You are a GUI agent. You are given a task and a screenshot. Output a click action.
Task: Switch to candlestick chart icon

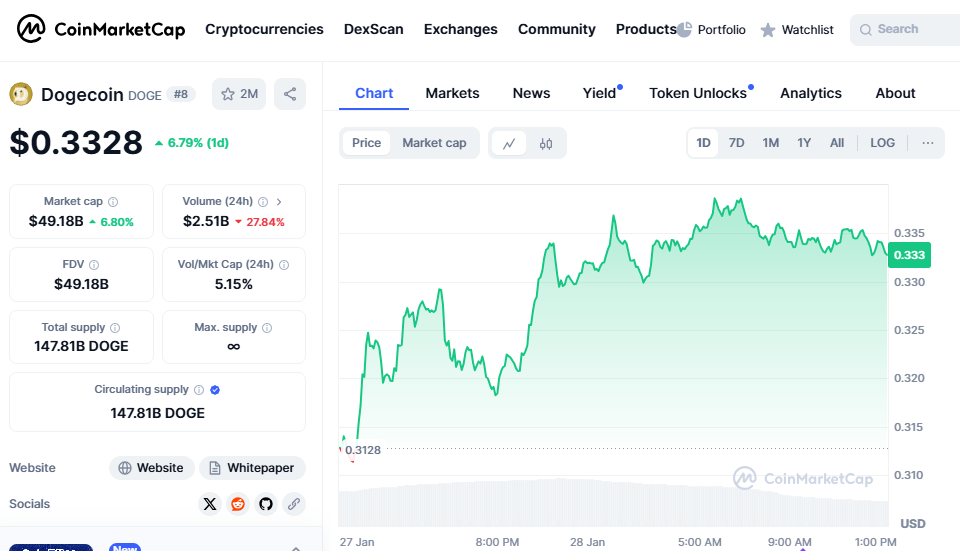[546, 143]
